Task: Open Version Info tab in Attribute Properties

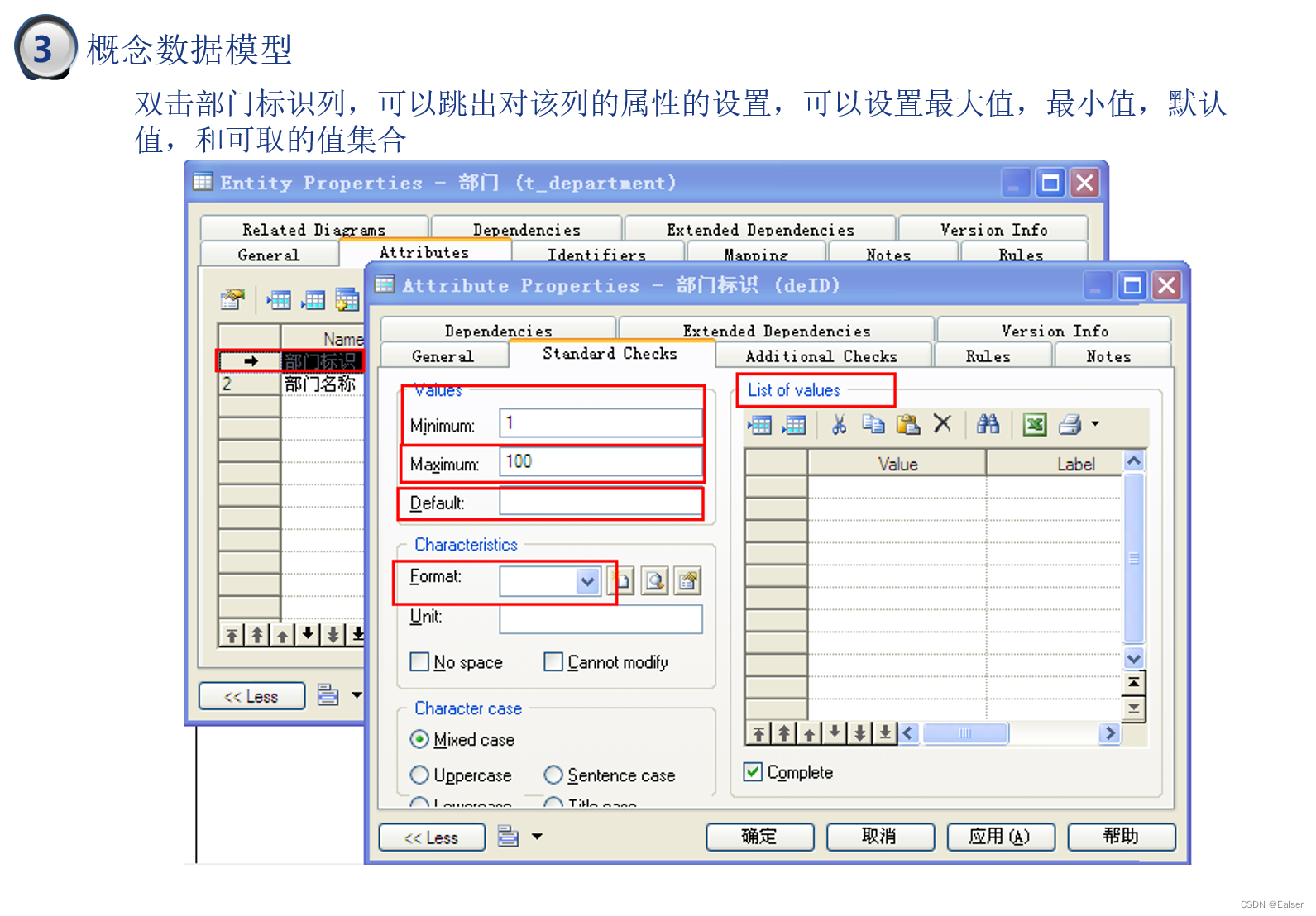Action: (x=1055, y=330)
